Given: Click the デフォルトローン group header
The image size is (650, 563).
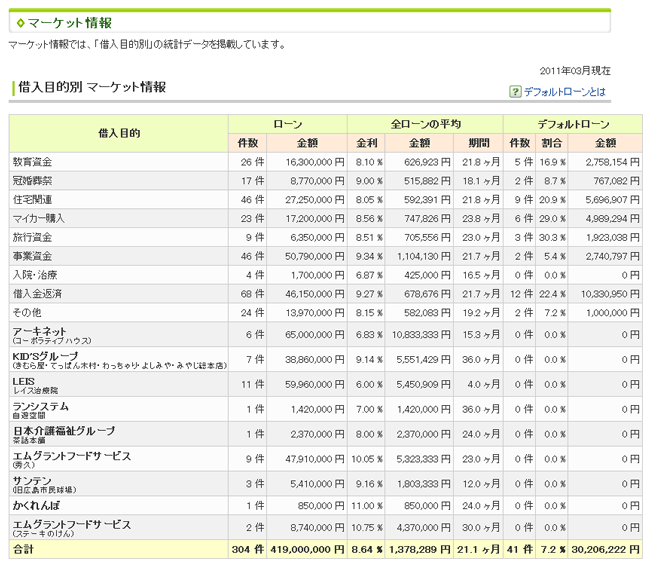Looking at the screenshot, I should (x=573, y=124).
